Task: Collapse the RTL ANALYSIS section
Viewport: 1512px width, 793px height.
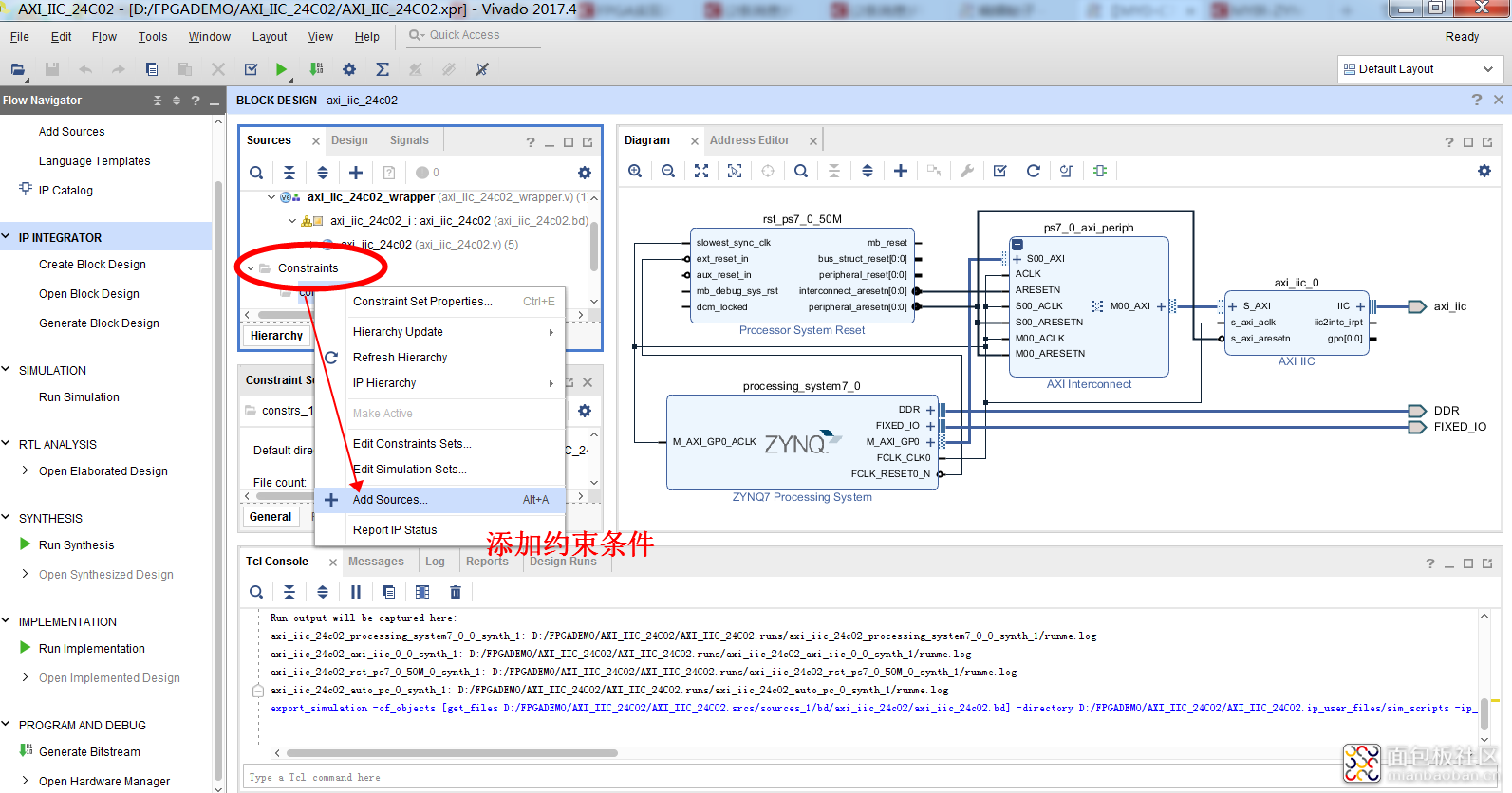Action: 6,444
